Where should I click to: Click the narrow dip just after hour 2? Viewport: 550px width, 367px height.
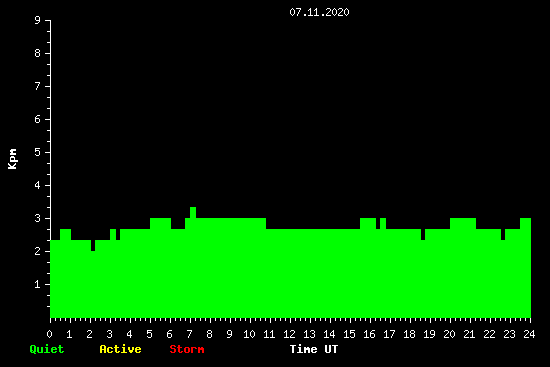pyautogui.click(x=93, y=246)
